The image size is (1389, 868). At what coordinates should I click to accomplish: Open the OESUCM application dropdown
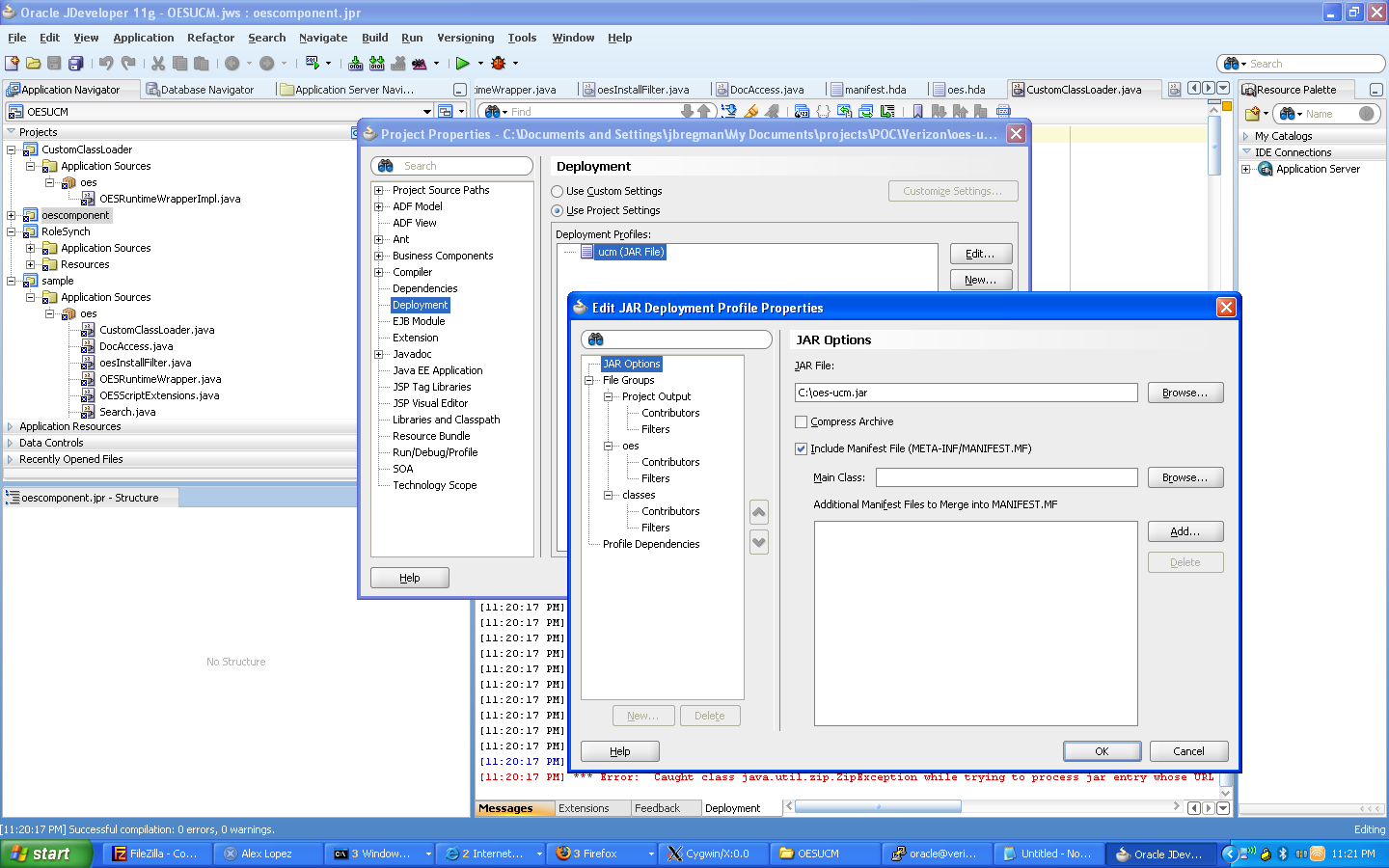(427, 112)
